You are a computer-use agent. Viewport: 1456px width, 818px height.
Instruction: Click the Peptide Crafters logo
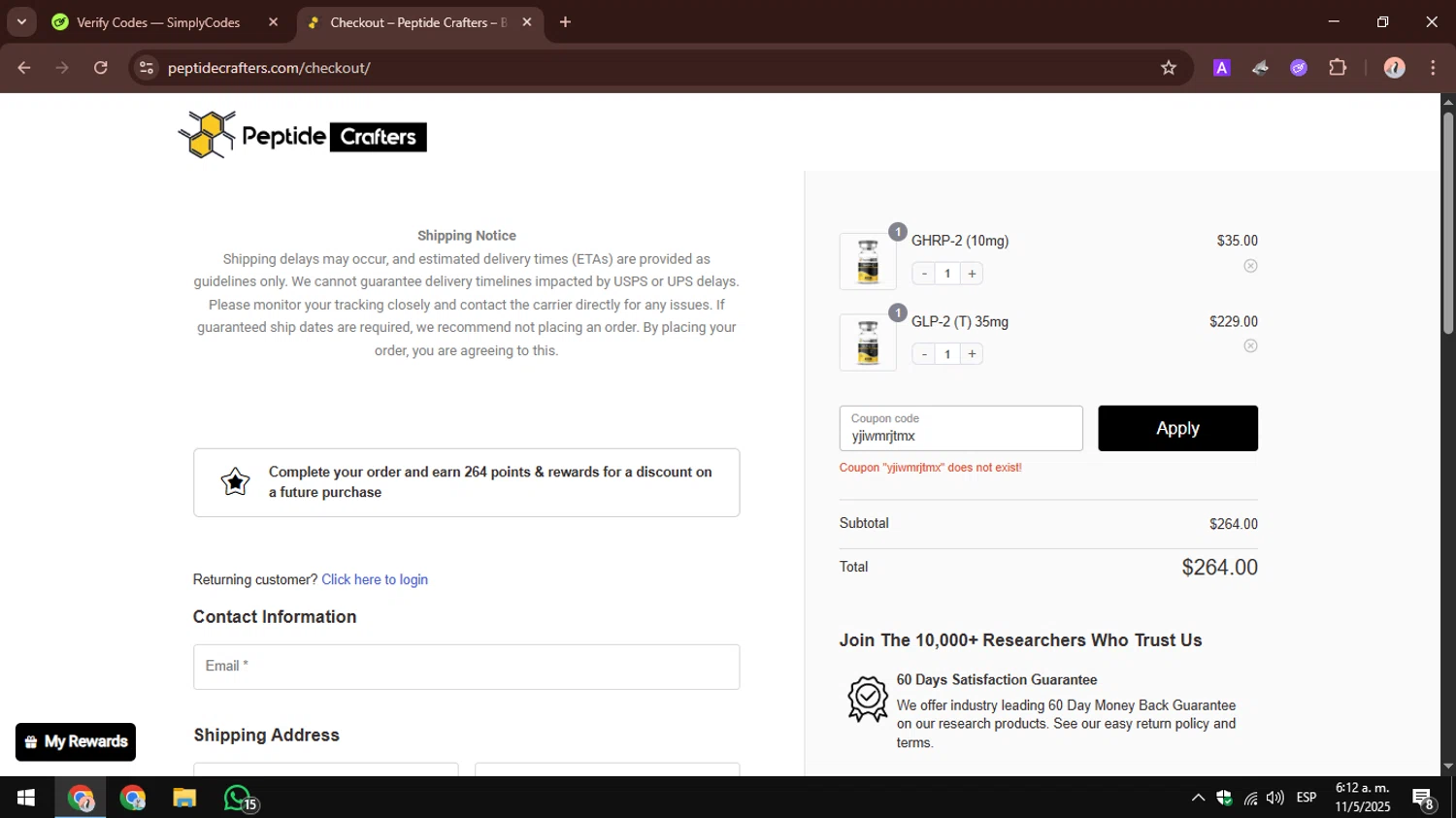point(302,135)
